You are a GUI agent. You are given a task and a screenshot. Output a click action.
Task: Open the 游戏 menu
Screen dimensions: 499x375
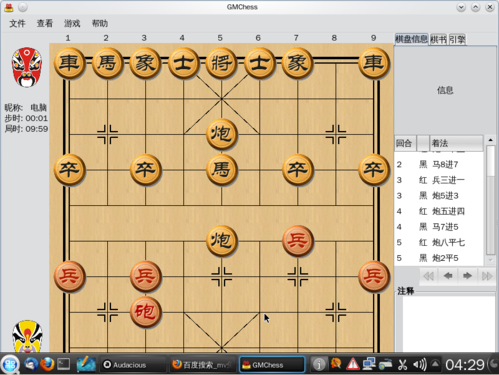point(72,23)
